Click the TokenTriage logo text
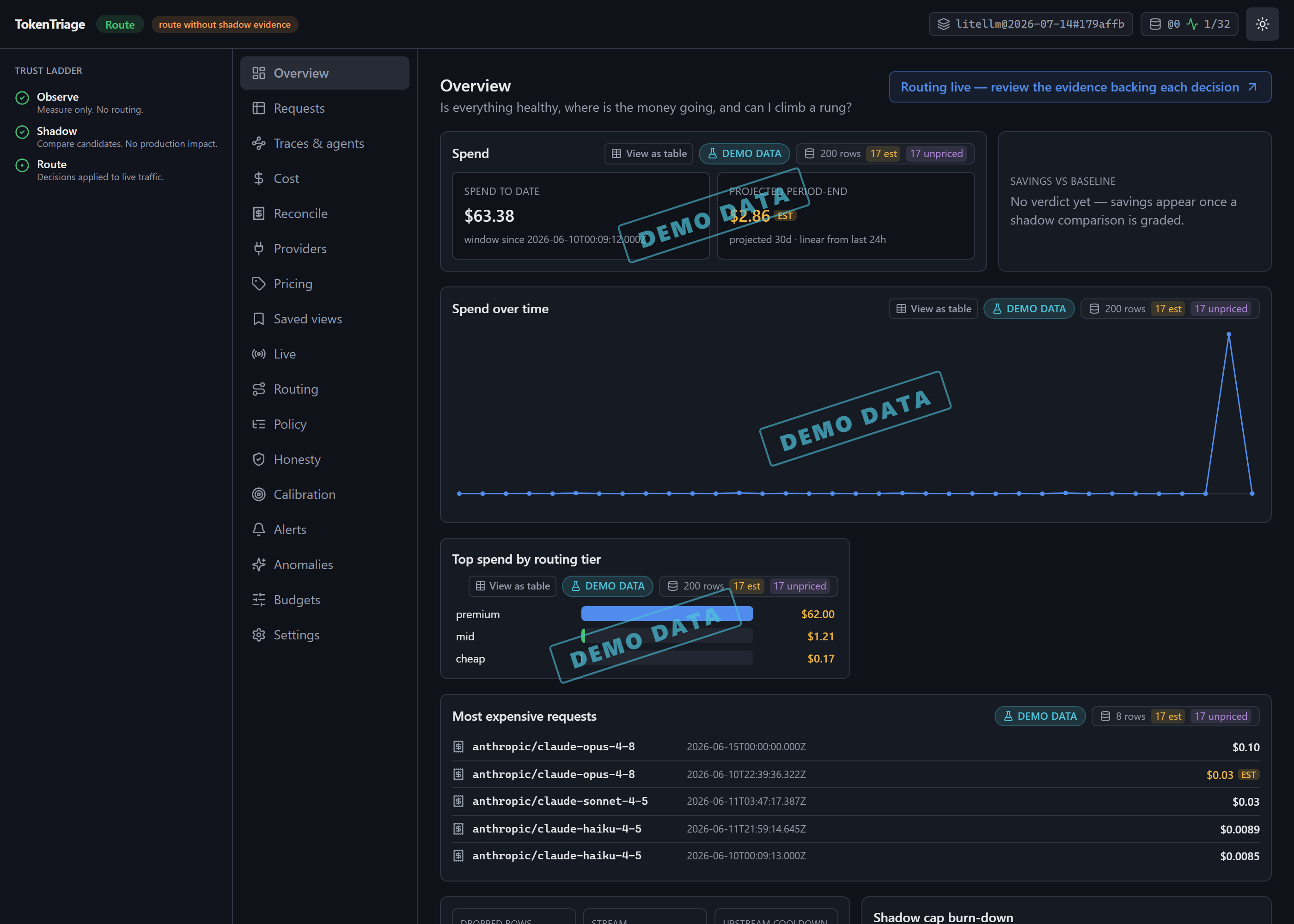The image size is (1294, 924). [x=50, y=24]
